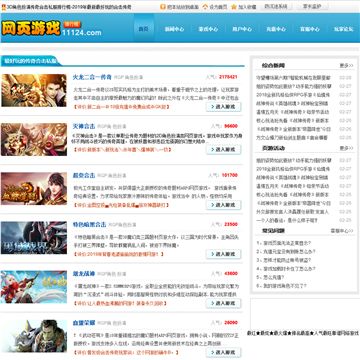Click 进入游戏 button for 火龙二合一传奇

coord(223,107)
